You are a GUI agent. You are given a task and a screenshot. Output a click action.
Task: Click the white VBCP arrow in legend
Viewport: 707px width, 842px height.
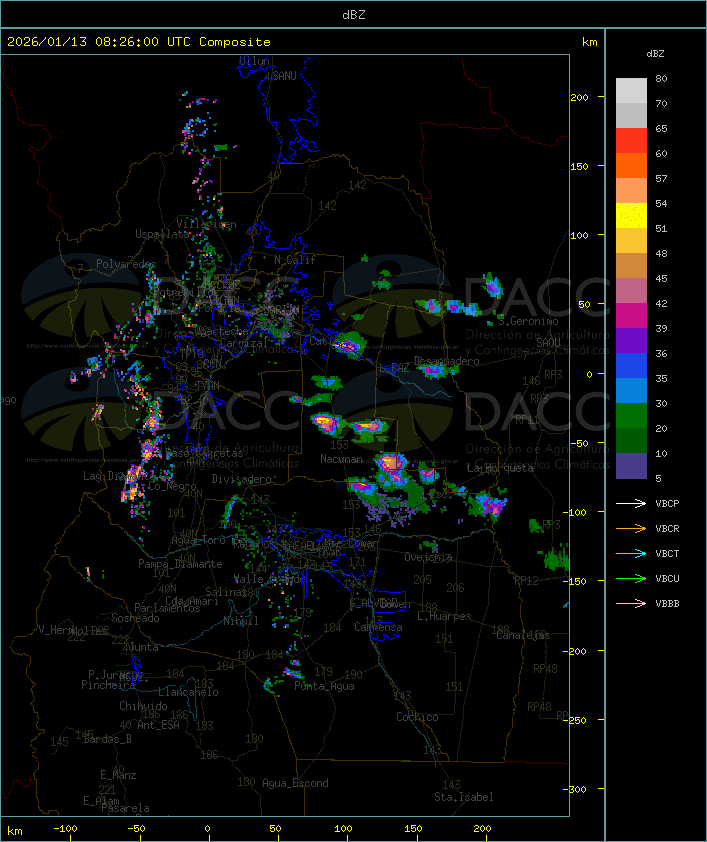click(632, 503)
